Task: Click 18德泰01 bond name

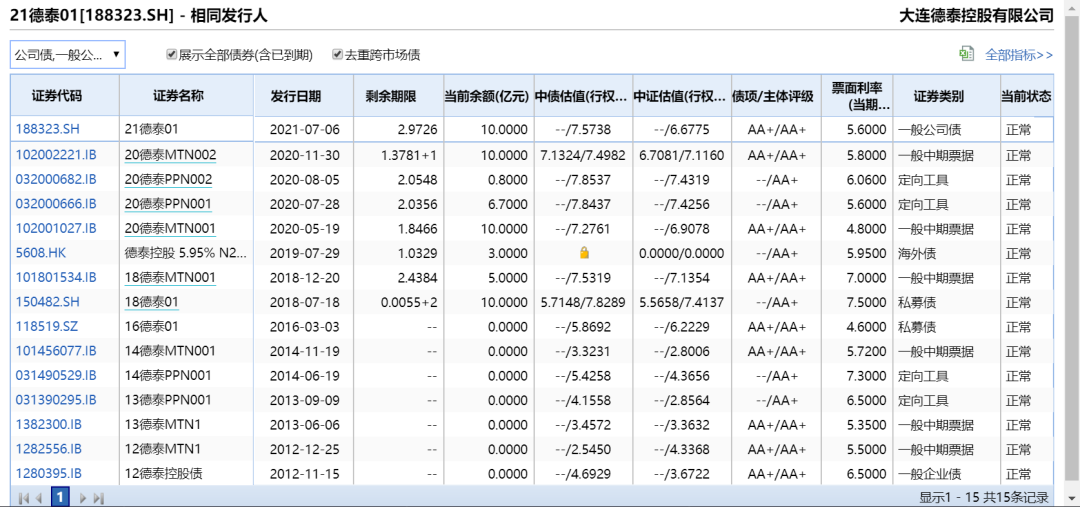Action: pos(152,302)
